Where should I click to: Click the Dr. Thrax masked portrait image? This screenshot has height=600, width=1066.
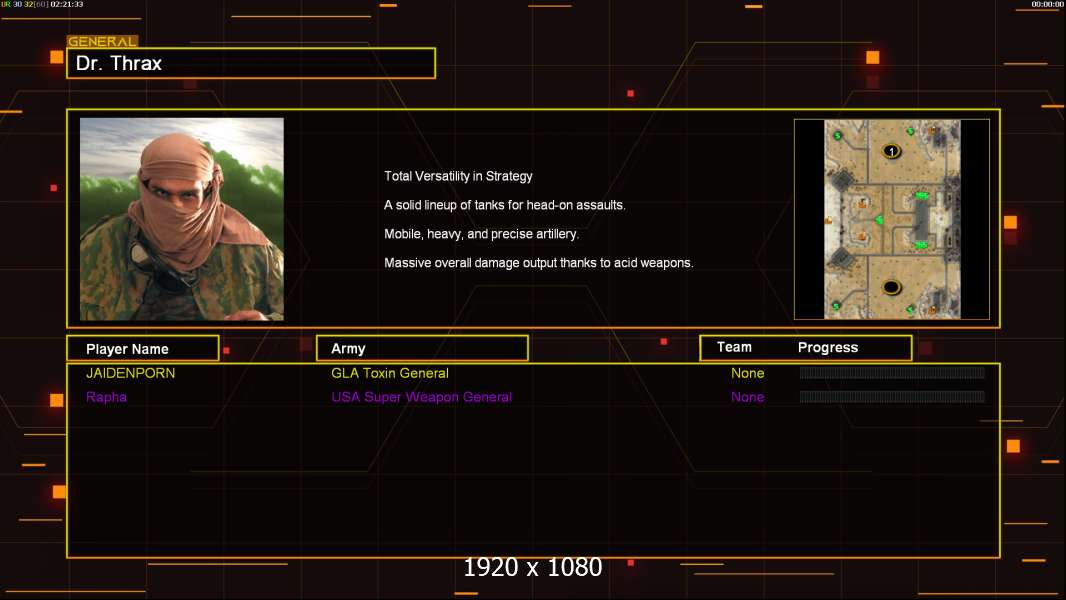(182, 219)
